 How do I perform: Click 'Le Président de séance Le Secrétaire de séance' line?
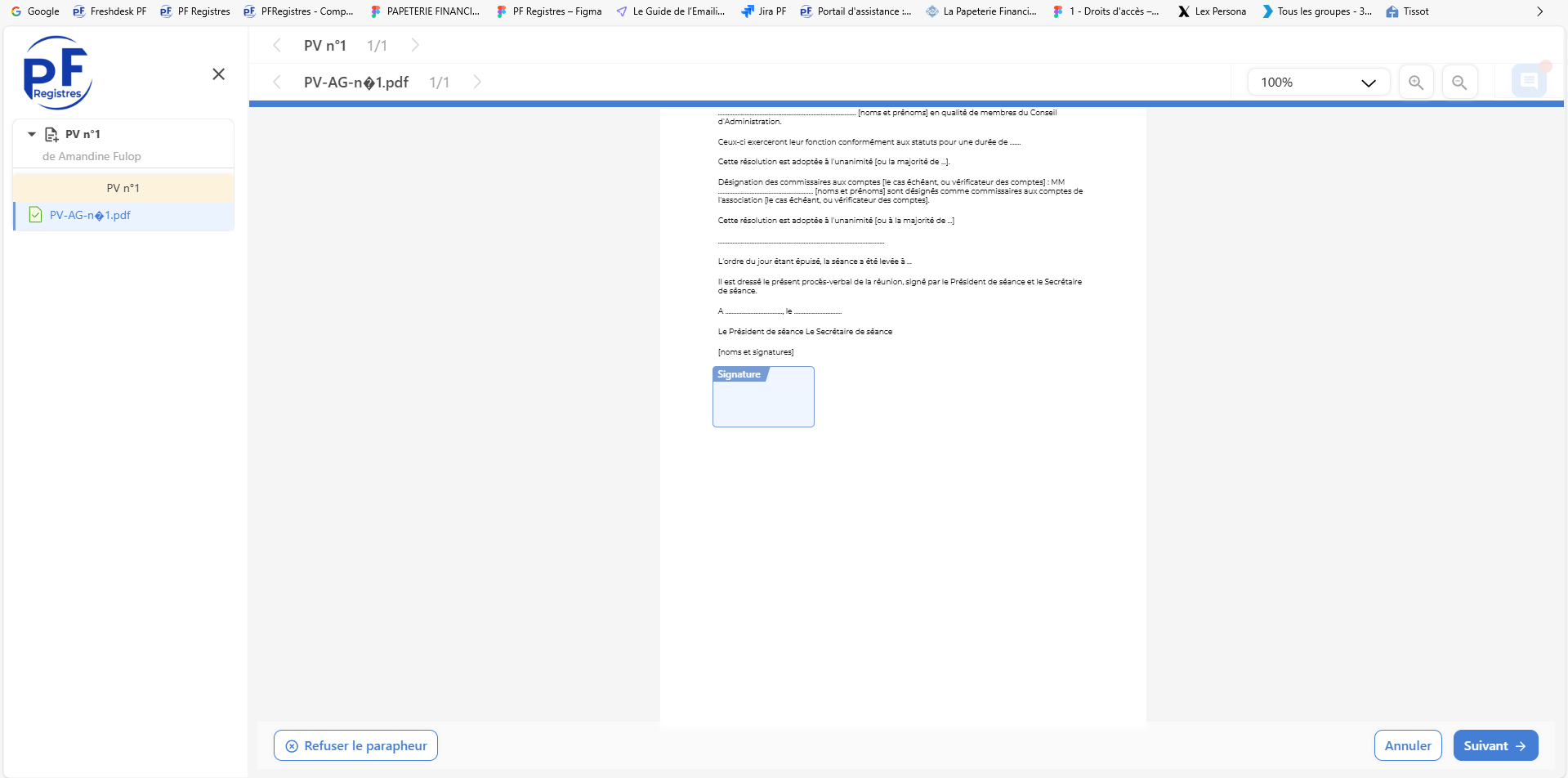pyautogui.click(x=805, y=332)
